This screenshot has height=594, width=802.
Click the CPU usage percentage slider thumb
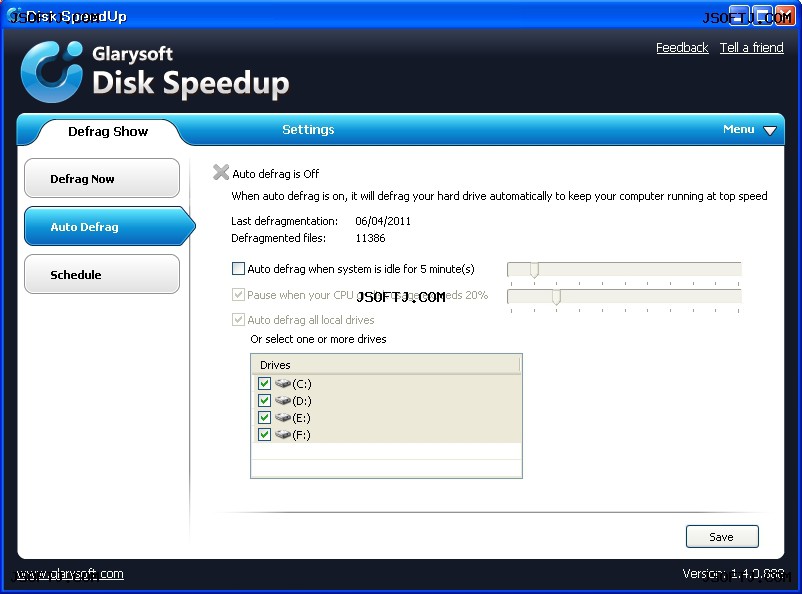point(556,297)
